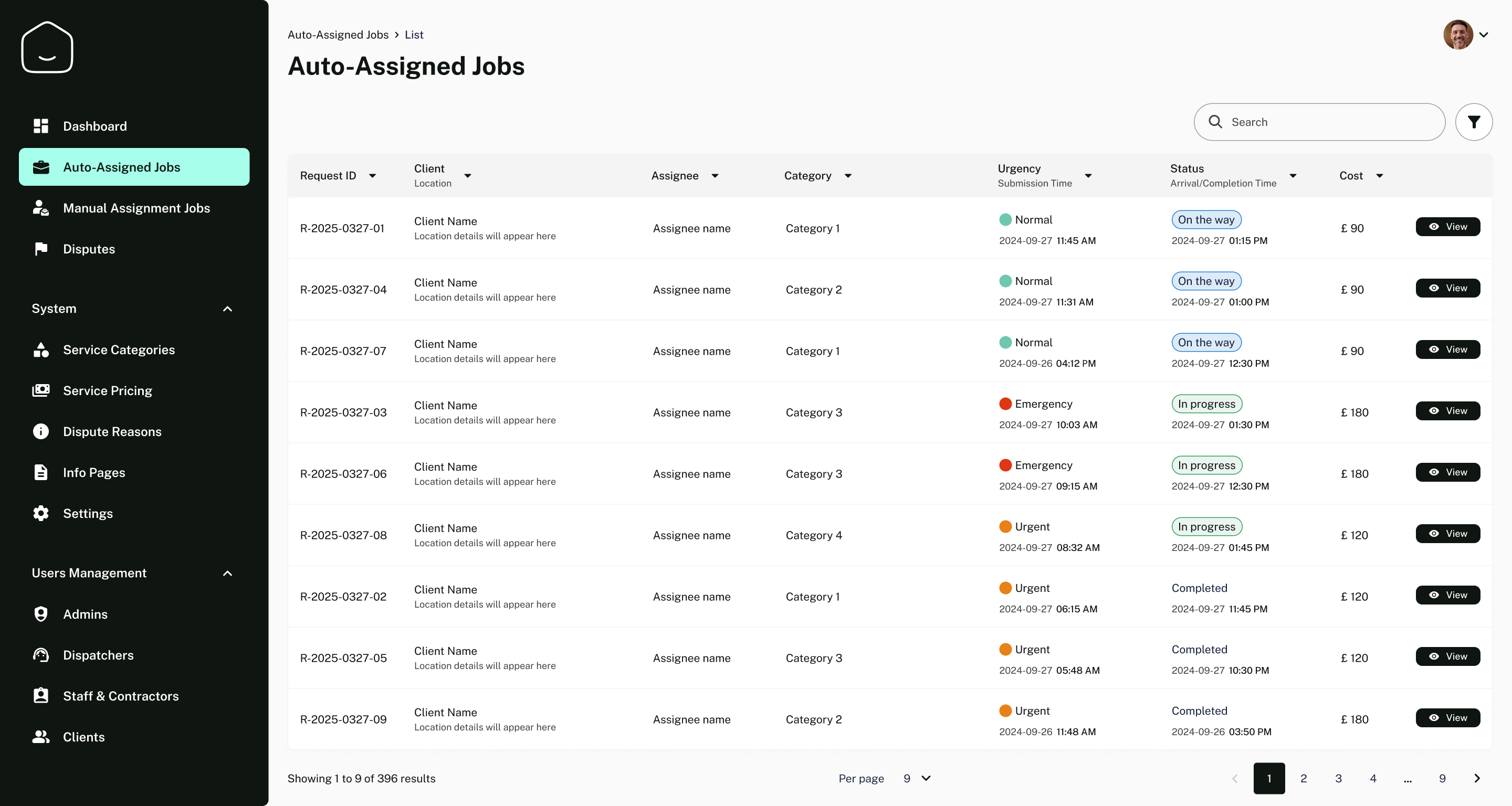Open Manual Assignment Jobs menu item
Screen dimensions: 1512x806
click(x=136, y=208)
